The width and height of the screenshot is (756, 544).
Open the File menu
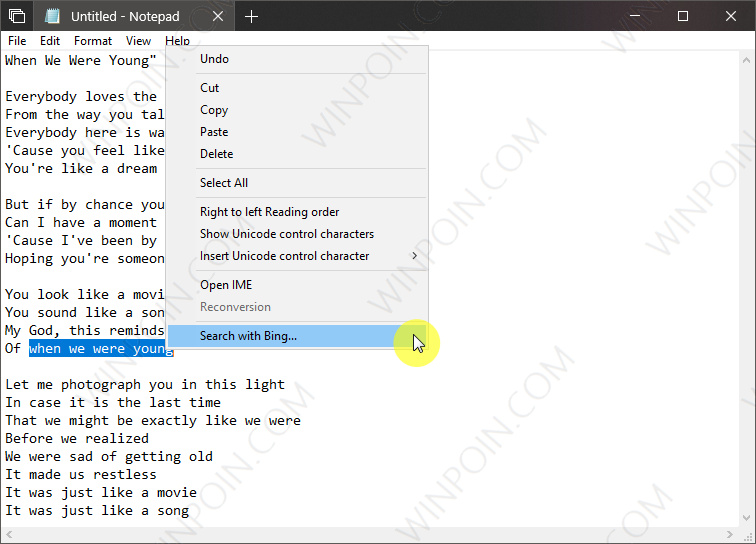pos(17,41)
